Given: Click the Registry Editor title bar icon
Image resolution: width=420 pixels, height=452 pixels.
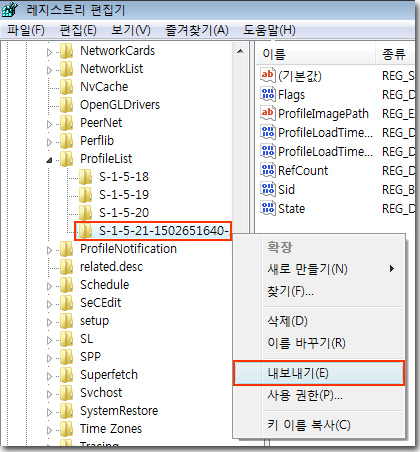Looking at the screenshot, I should point(10,10).
